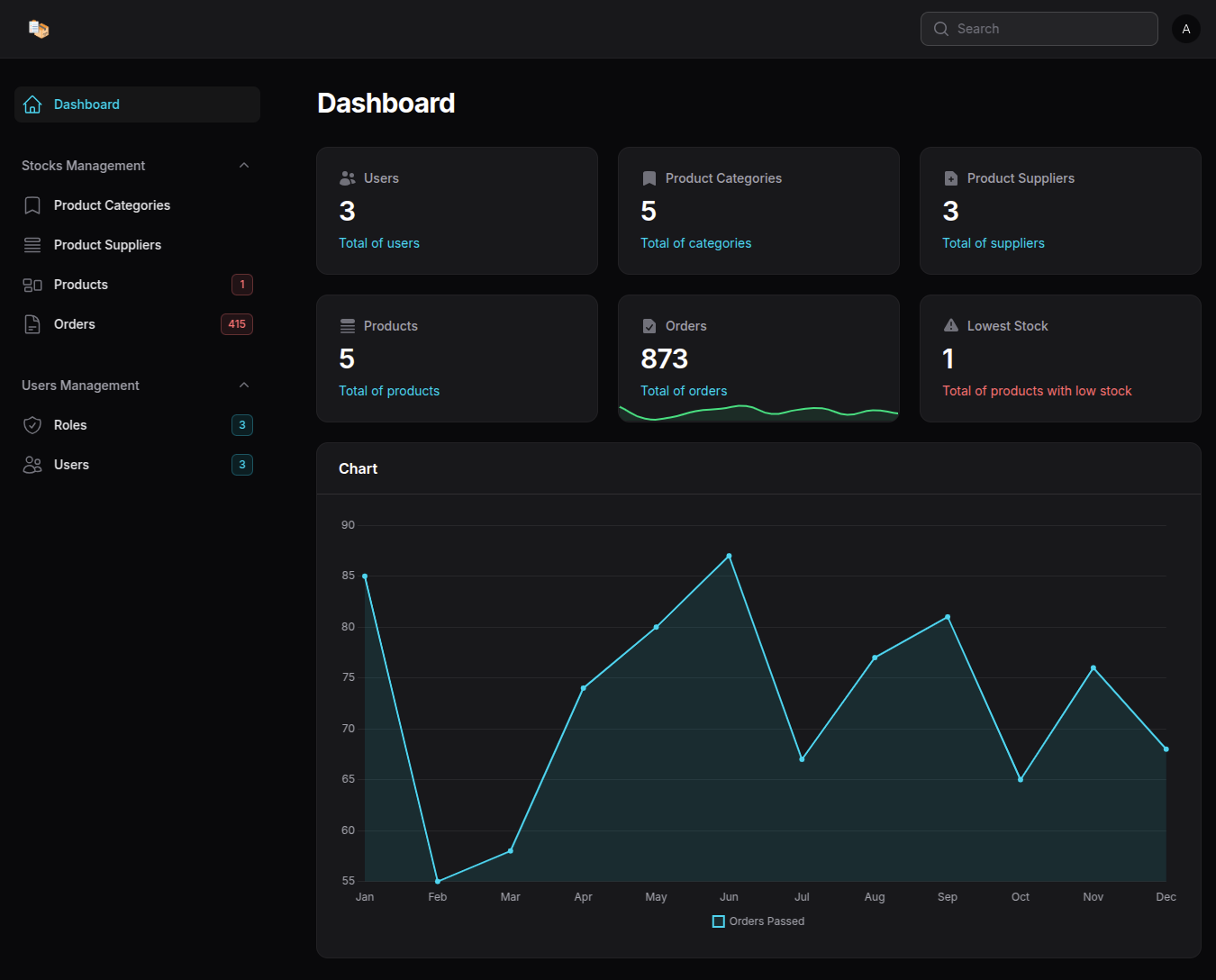Click the Dashboard home icon

pyautogui.click(x=32, y=104)
